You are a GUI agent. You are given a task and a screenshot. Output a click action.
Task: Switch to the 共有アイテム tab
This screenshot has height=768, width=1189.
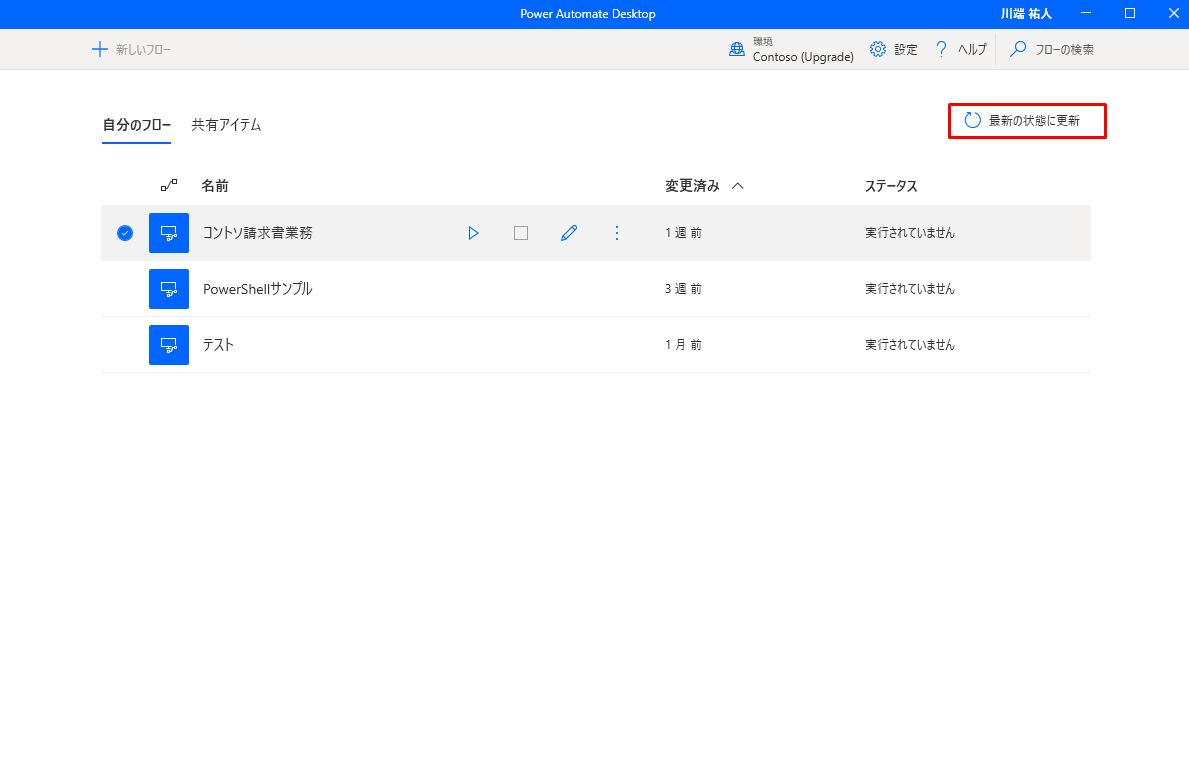tap(226, 125)
